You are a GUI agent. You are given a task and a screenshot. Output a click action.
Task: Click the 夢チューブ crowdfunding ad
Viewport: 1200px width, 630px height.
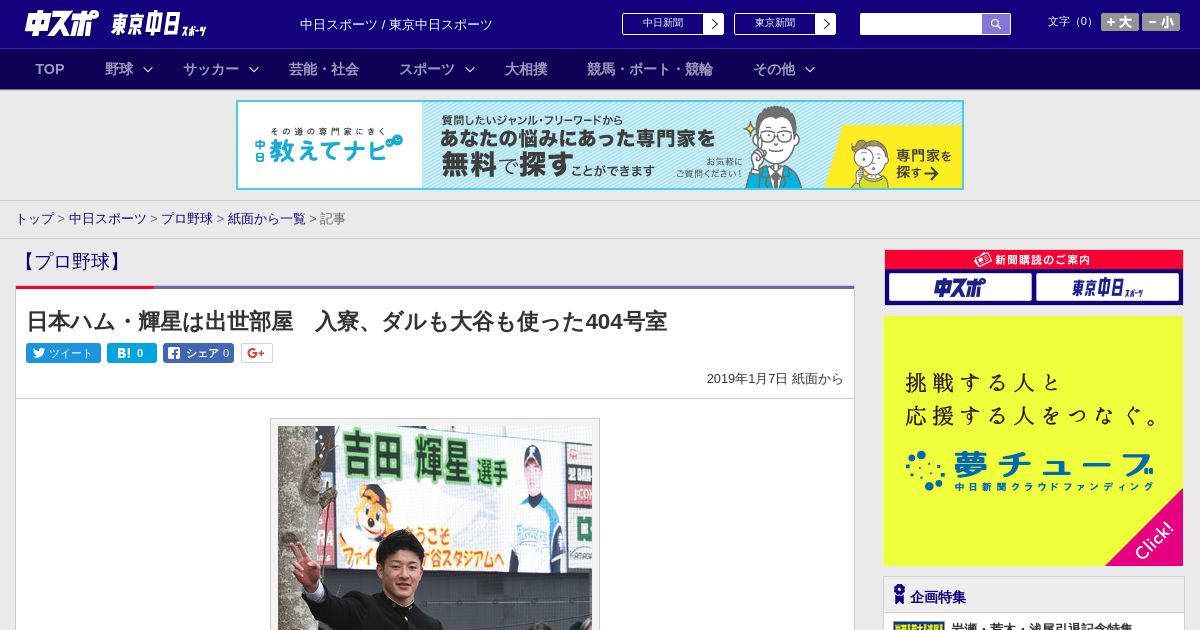1033,441
